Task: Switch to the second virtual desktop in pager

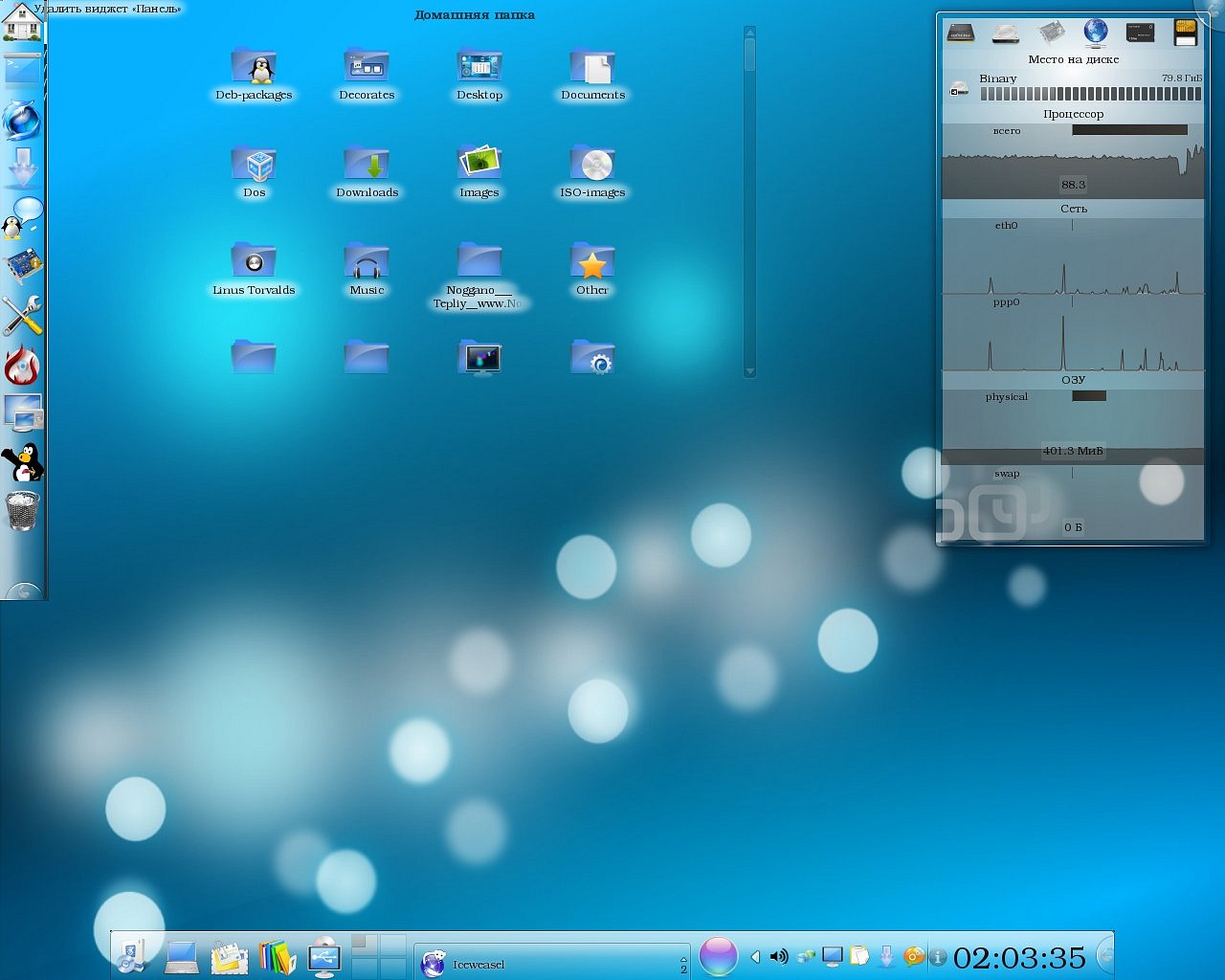Action: tap(393, 946)
